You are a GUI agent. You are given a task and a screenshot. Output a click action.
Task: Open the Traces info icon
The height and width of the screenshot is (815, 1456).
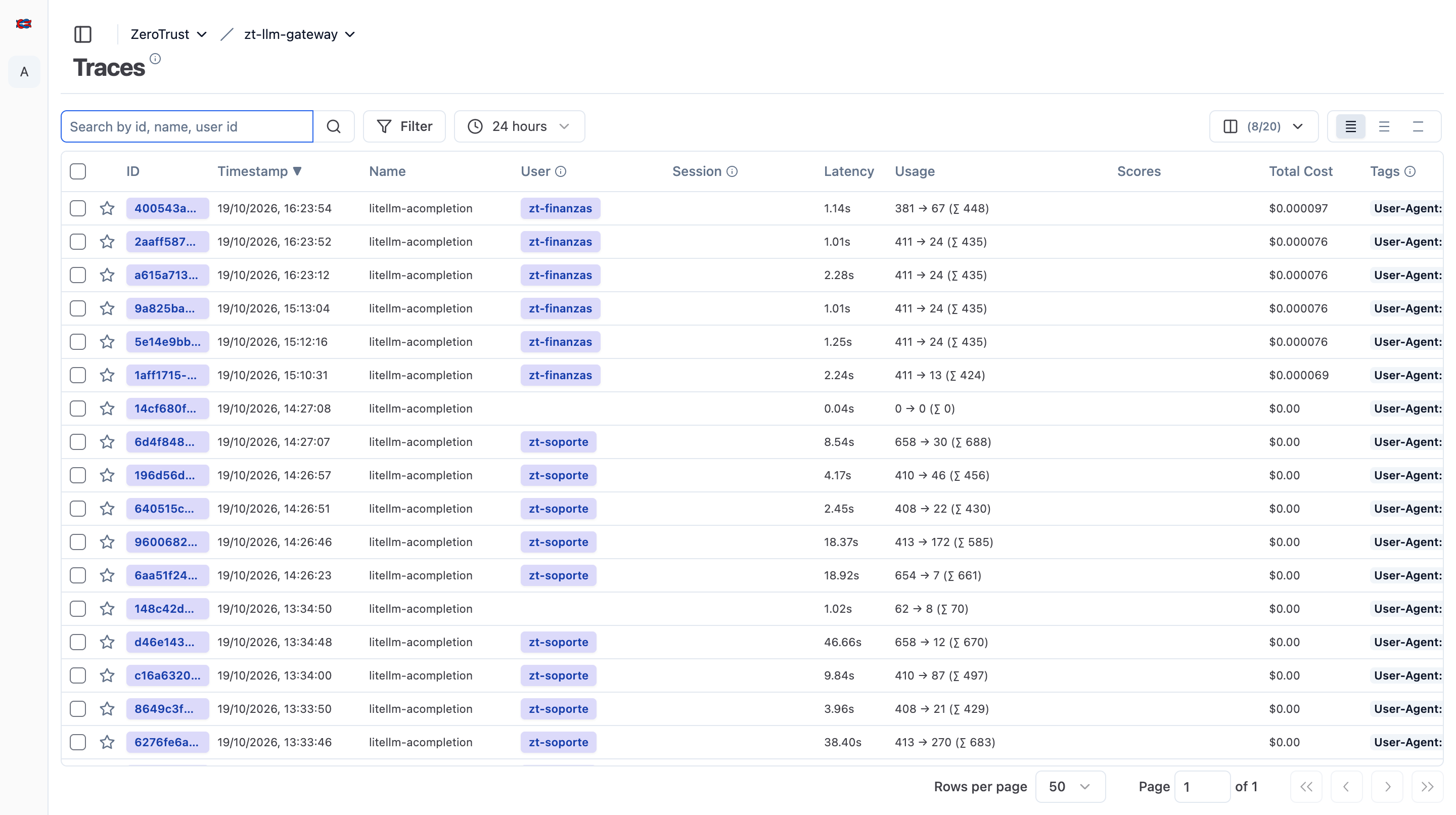pyautogui.click(x=155, y=59)
